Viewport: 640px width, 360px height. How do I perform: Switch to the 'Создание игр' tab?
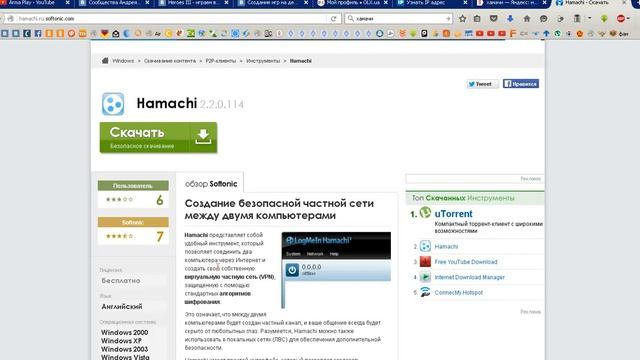(272, 3)
